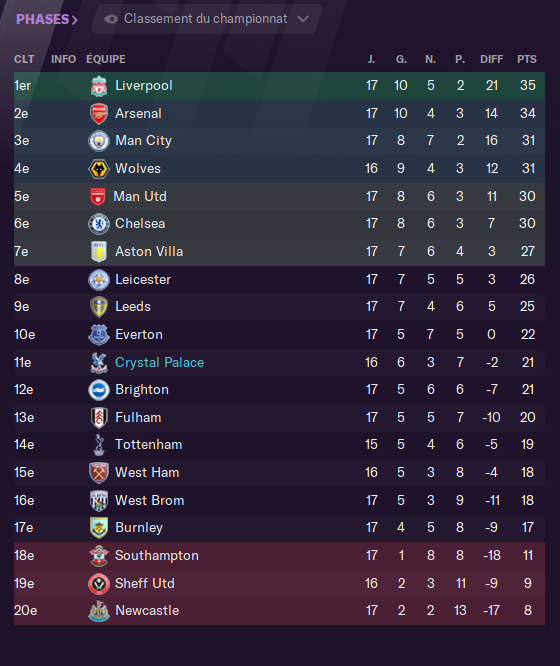Click the Tottenham cockerel crest

pyautogui.click(x=99, y=445)
